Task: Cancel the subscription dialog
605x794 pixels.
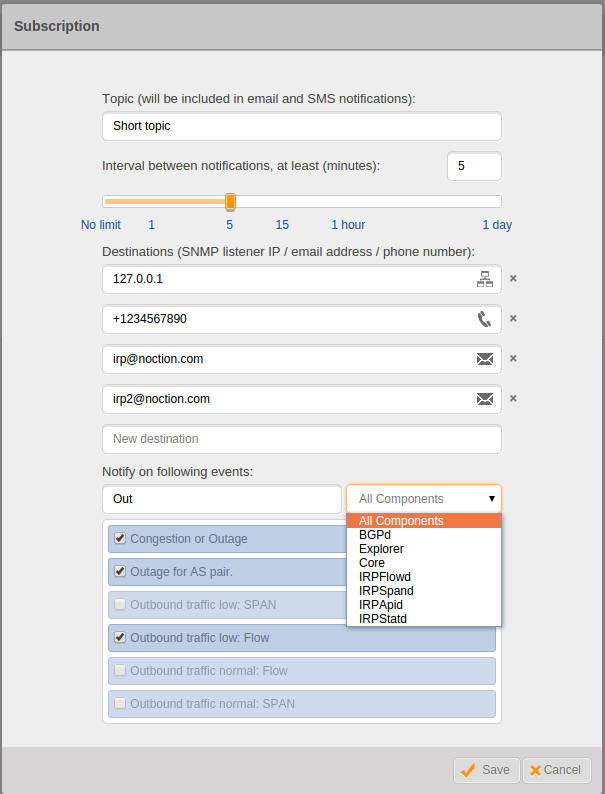Action: click(556, 770)
